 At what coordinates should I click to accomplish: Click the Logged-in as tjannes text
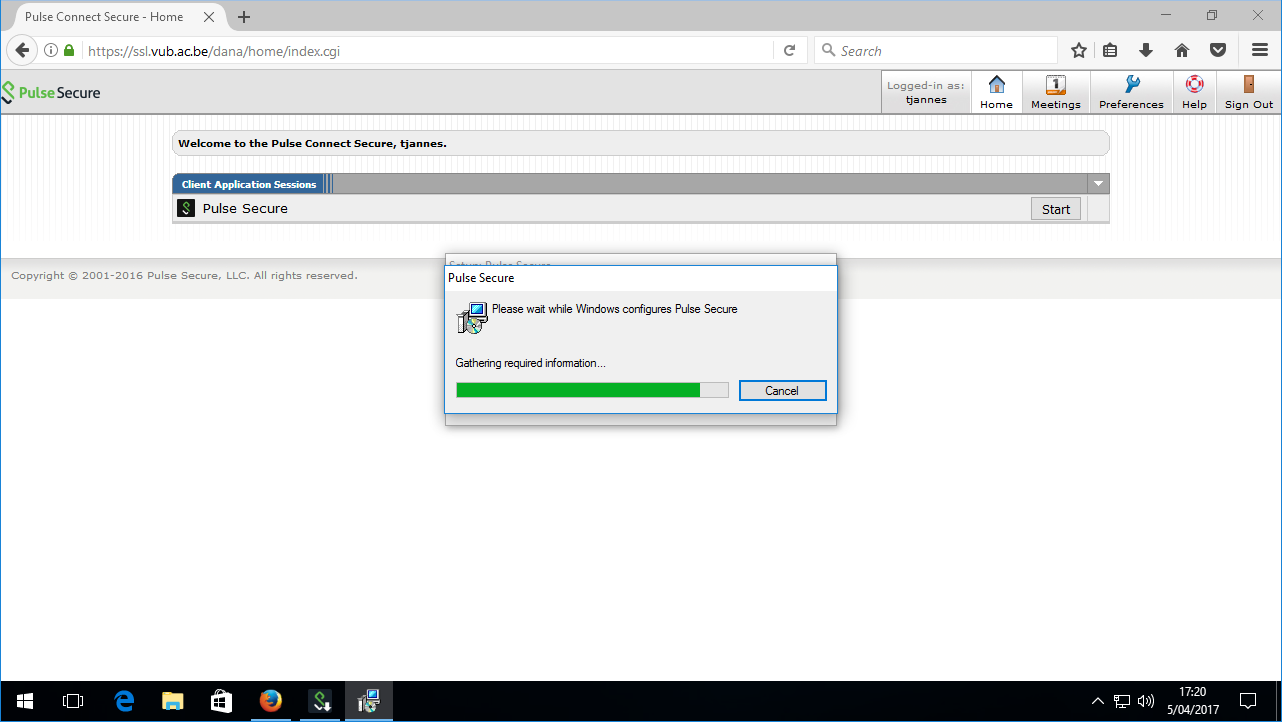tap(926, 92)
